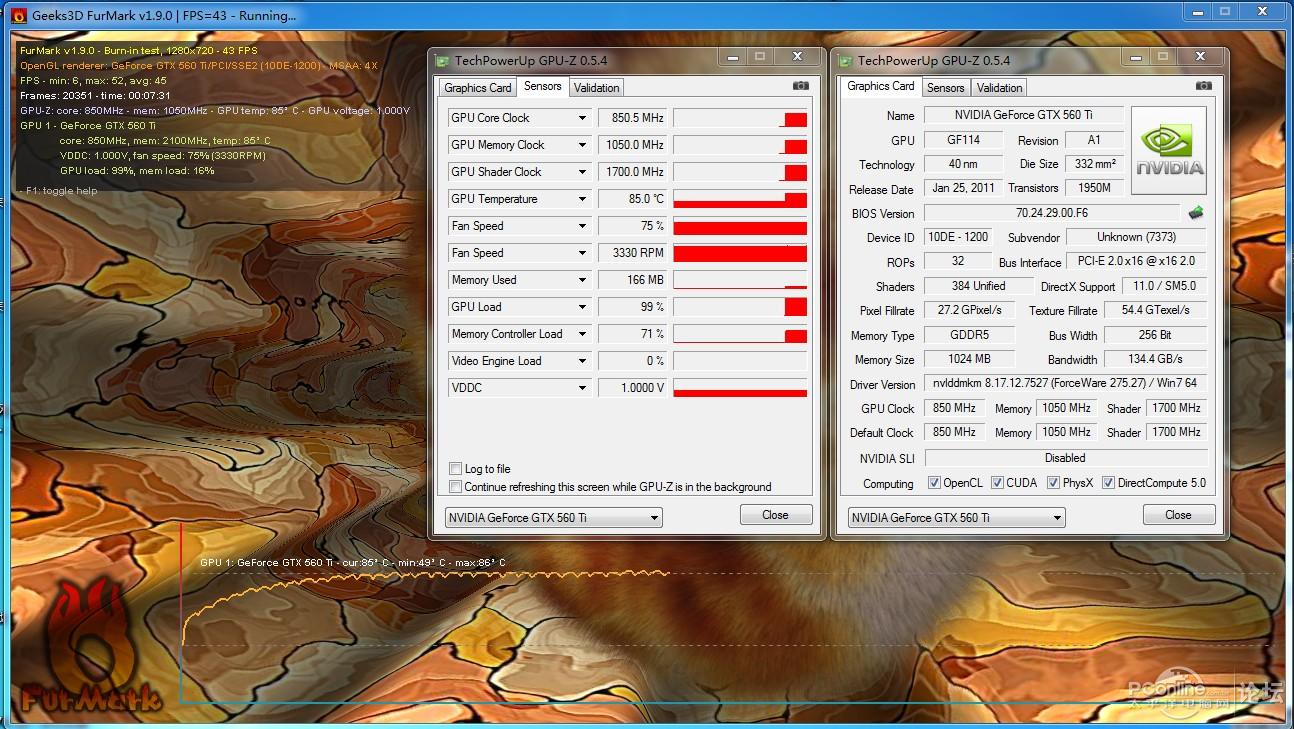Click the Subvendor Unknown (7373) field

coord(1136,237)
